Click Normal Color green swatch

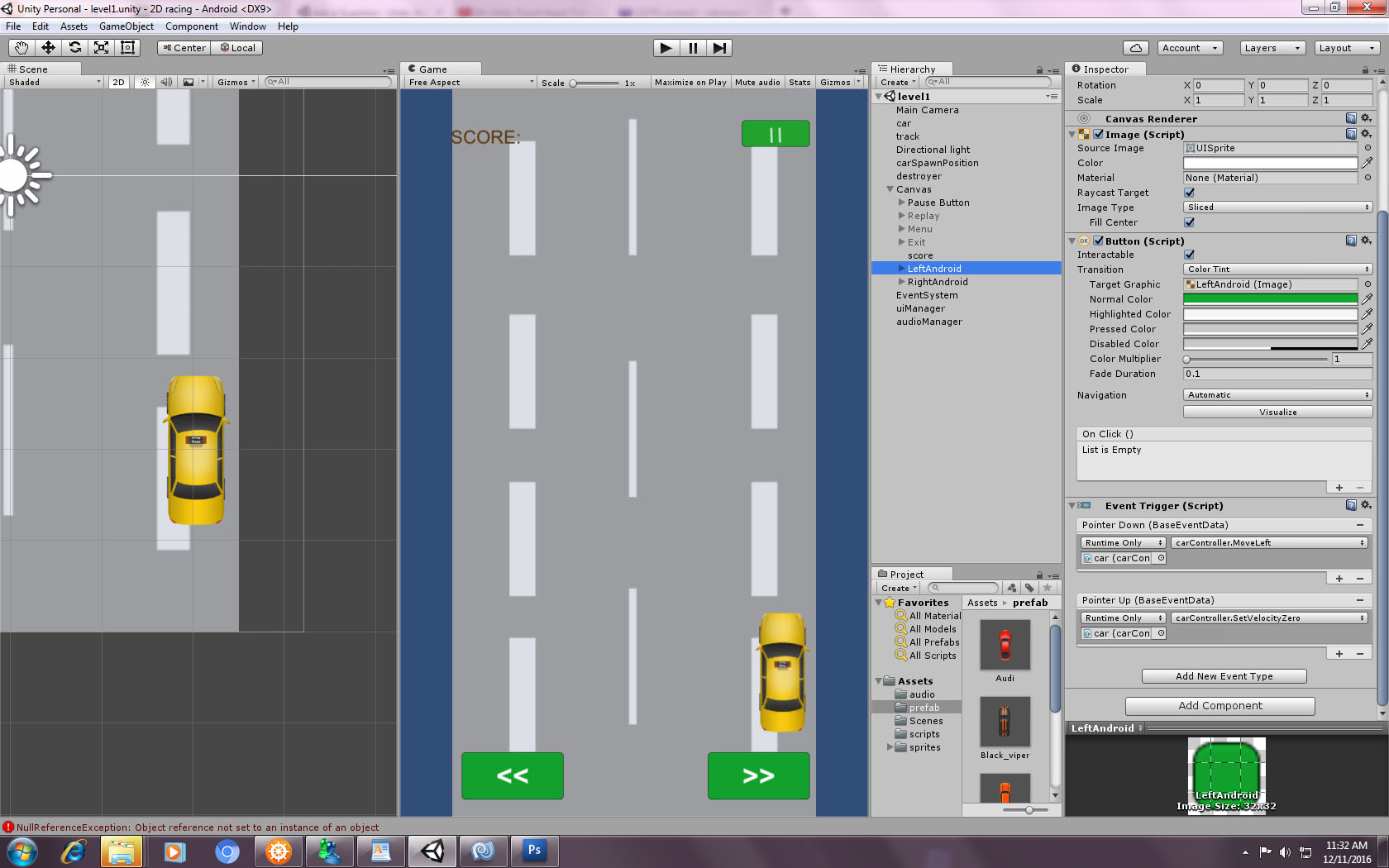1271,299
